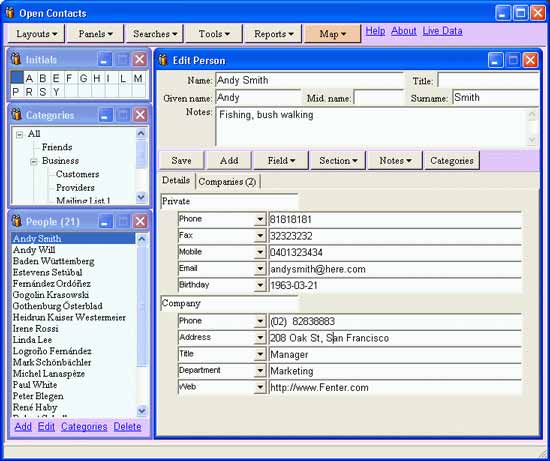Viewport: 550px width, 461px height.
Task: Click the People list scroll down arrow
Action: point(142,410)
